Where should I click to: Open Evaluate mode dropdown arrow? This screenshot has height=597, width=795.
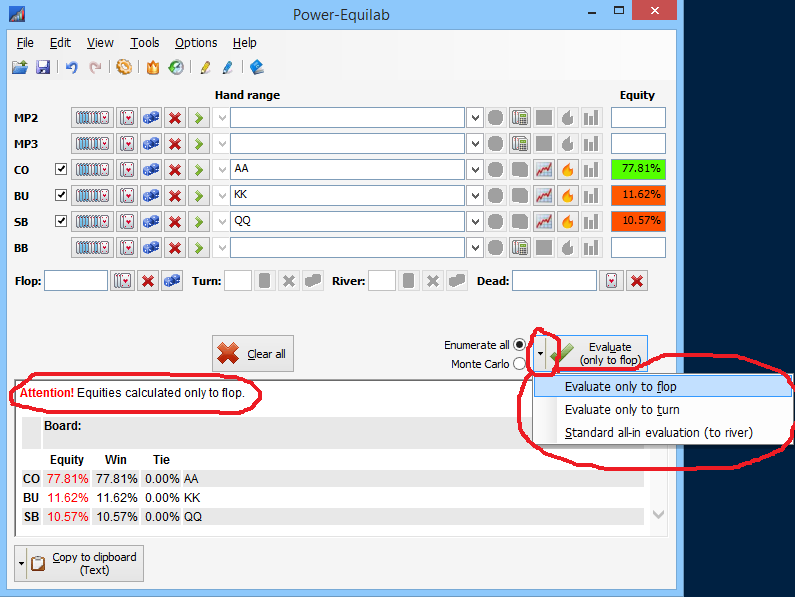[x=540, y=354]
